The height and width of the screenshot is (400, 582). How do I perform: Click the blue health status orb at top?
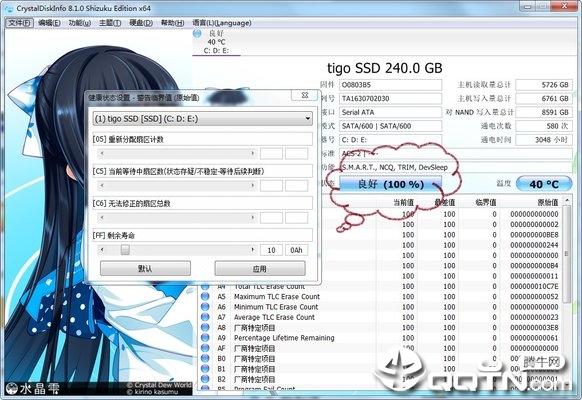197,33
